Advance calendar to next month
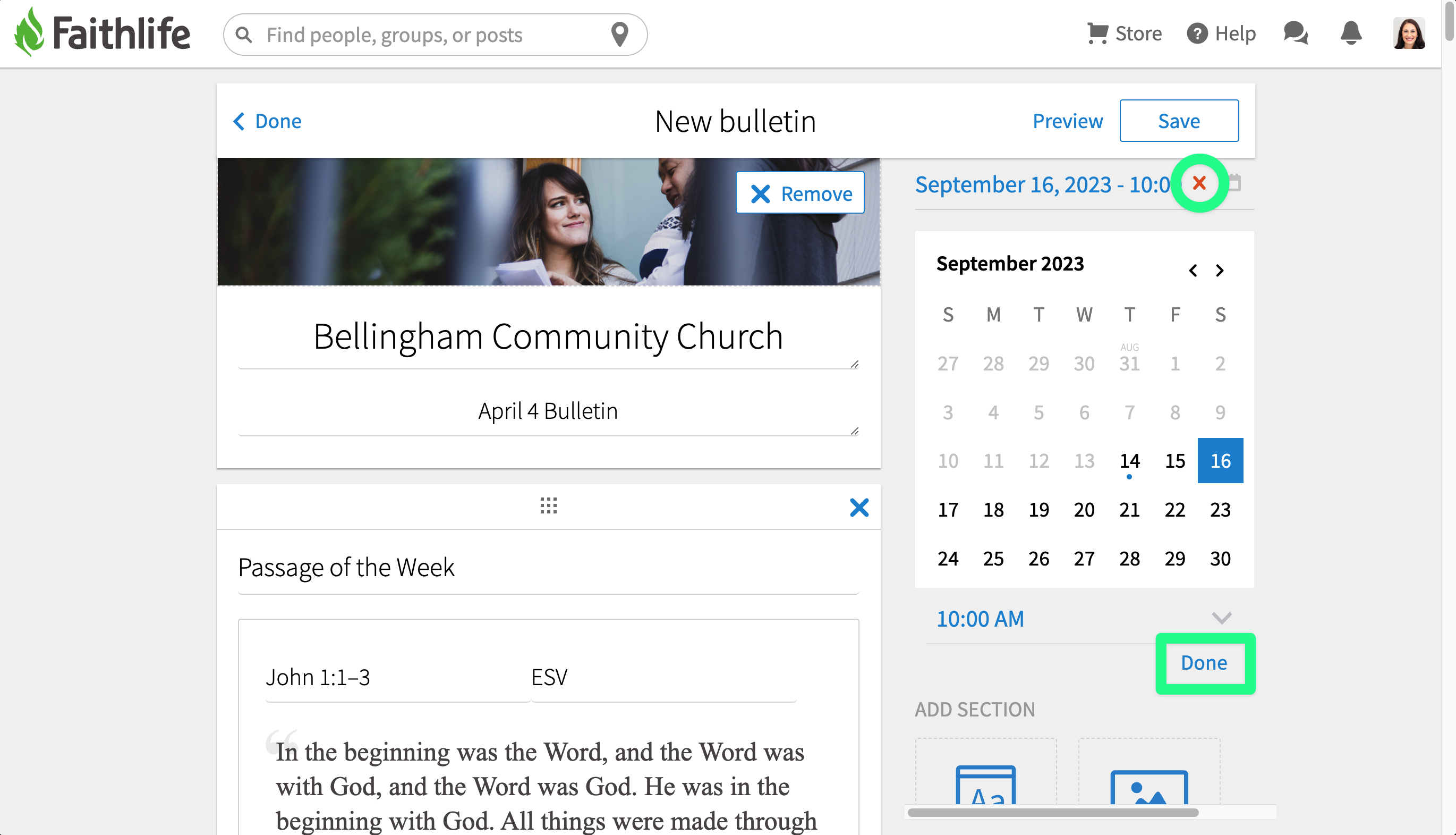Screen dimensions: 1456x835 pos(1220,270)
